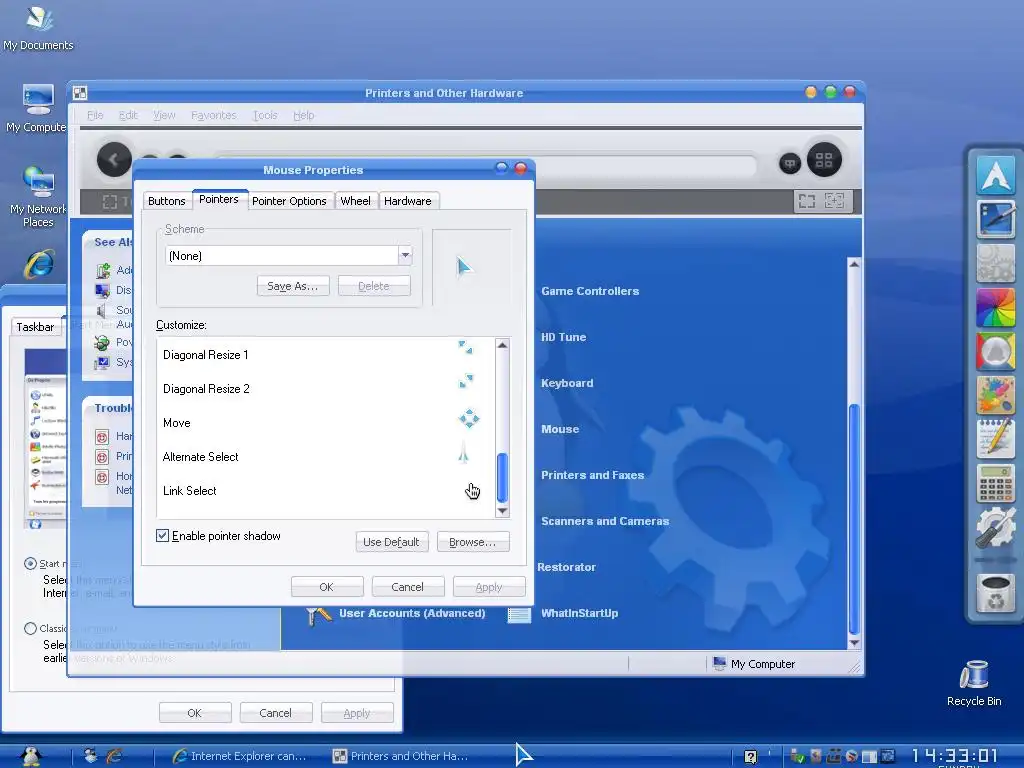Open the trash bin icon in dock

point(995,593)
